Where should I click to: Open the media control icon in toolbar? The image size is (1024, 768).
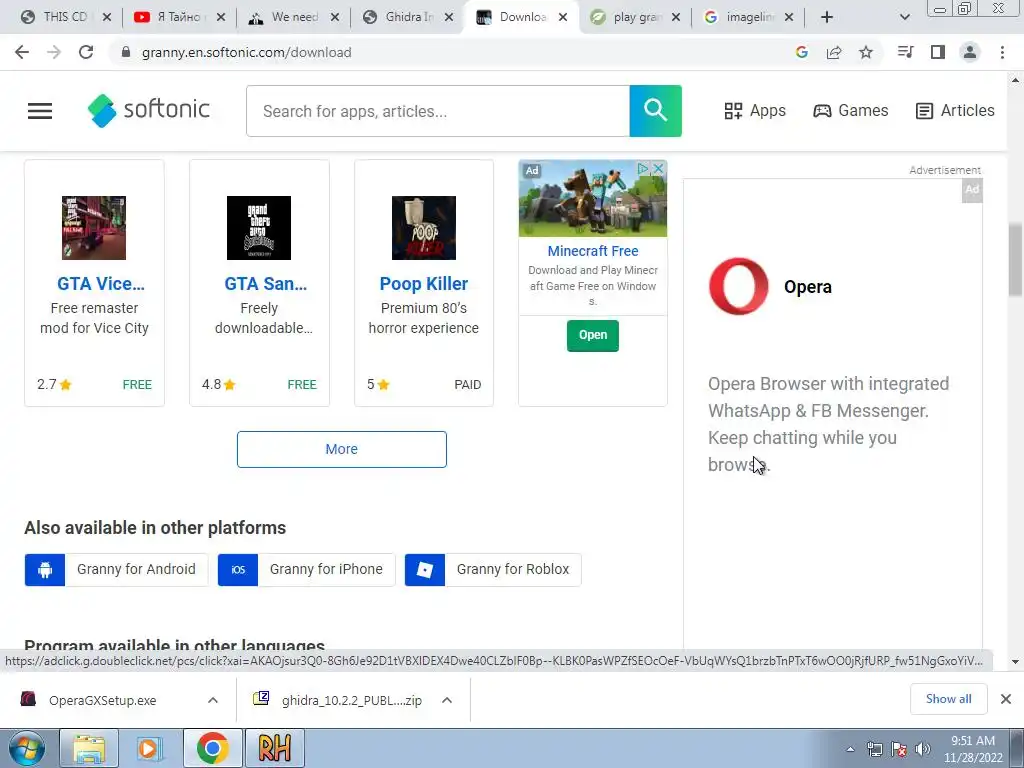pyautogui.click(x=905, y=52)
